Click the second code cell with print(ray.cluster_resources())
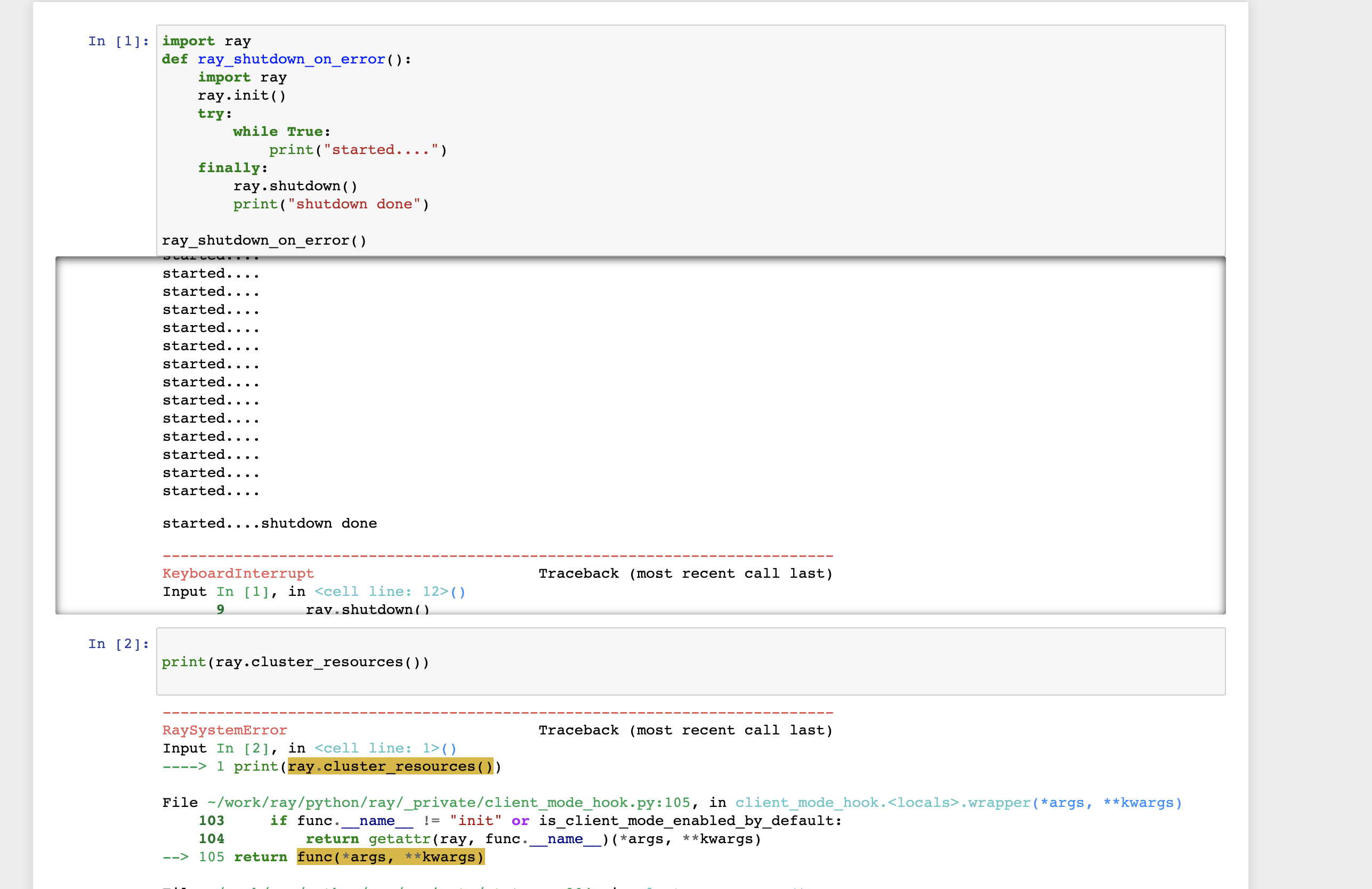1372x889 pixels. pos(691,661)
